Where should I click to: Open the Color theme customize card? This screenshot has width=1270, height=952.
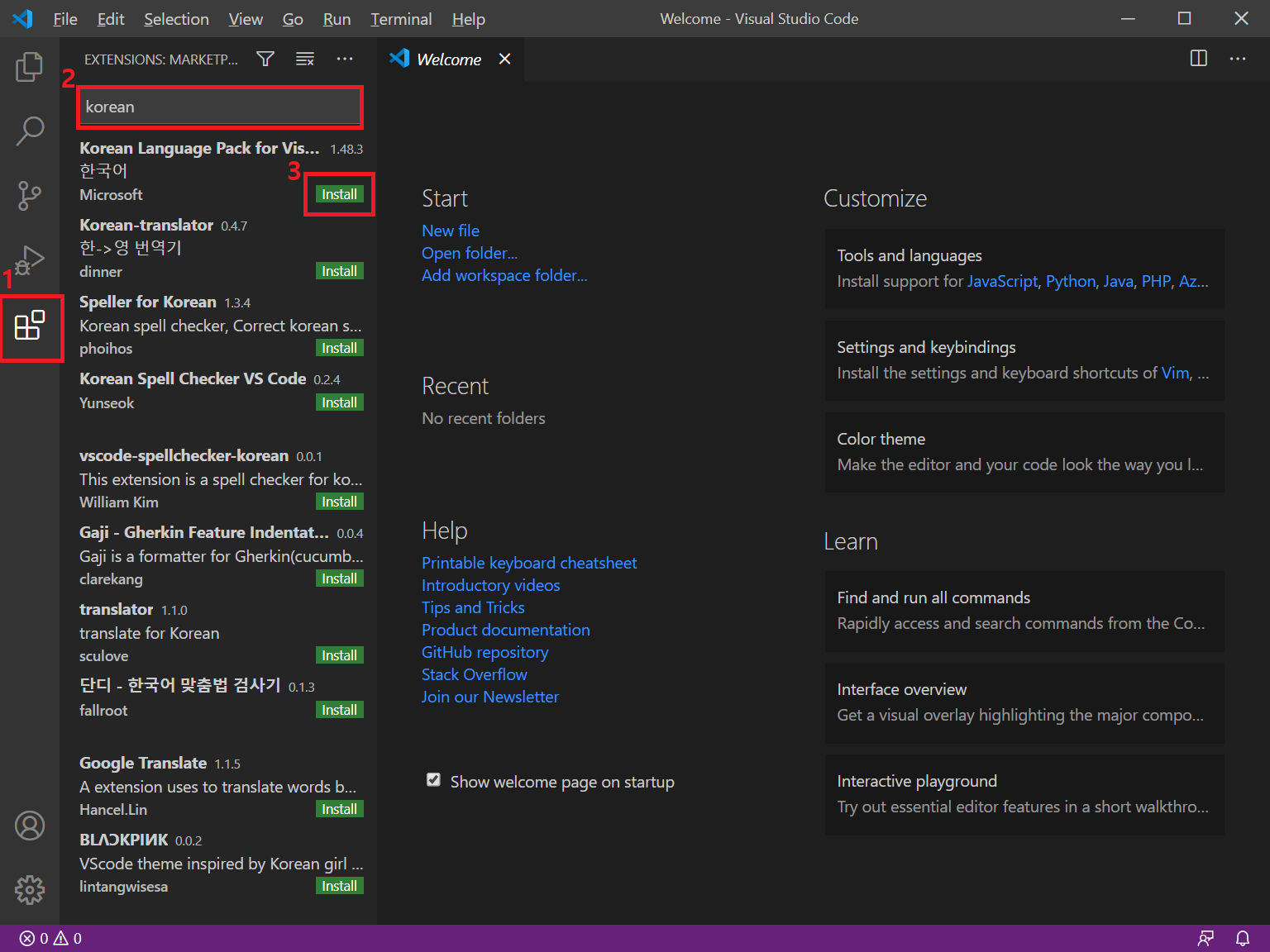point(1024,452)
